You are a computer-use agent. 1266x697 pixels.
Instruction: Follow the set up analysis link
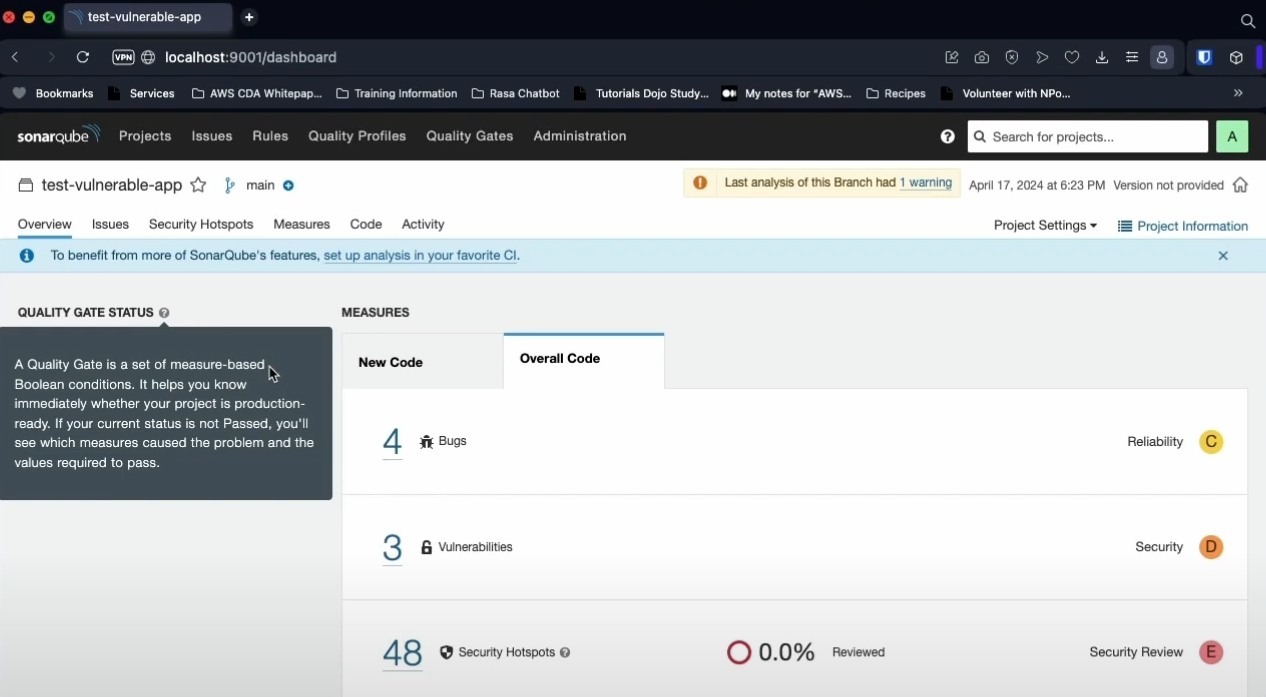[421, 255]
